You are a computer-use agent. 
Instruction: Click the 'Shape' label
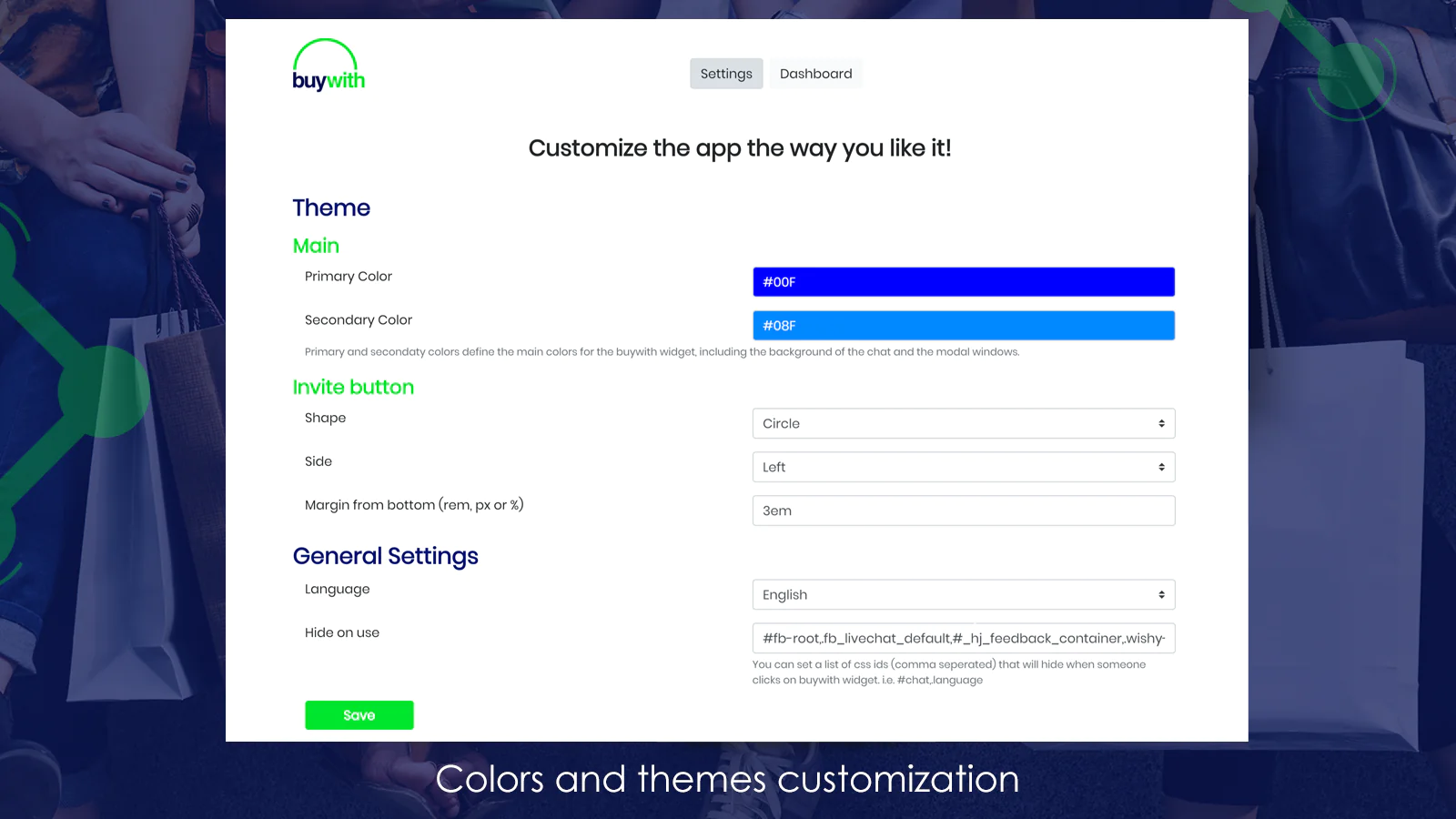pos(325,419)
